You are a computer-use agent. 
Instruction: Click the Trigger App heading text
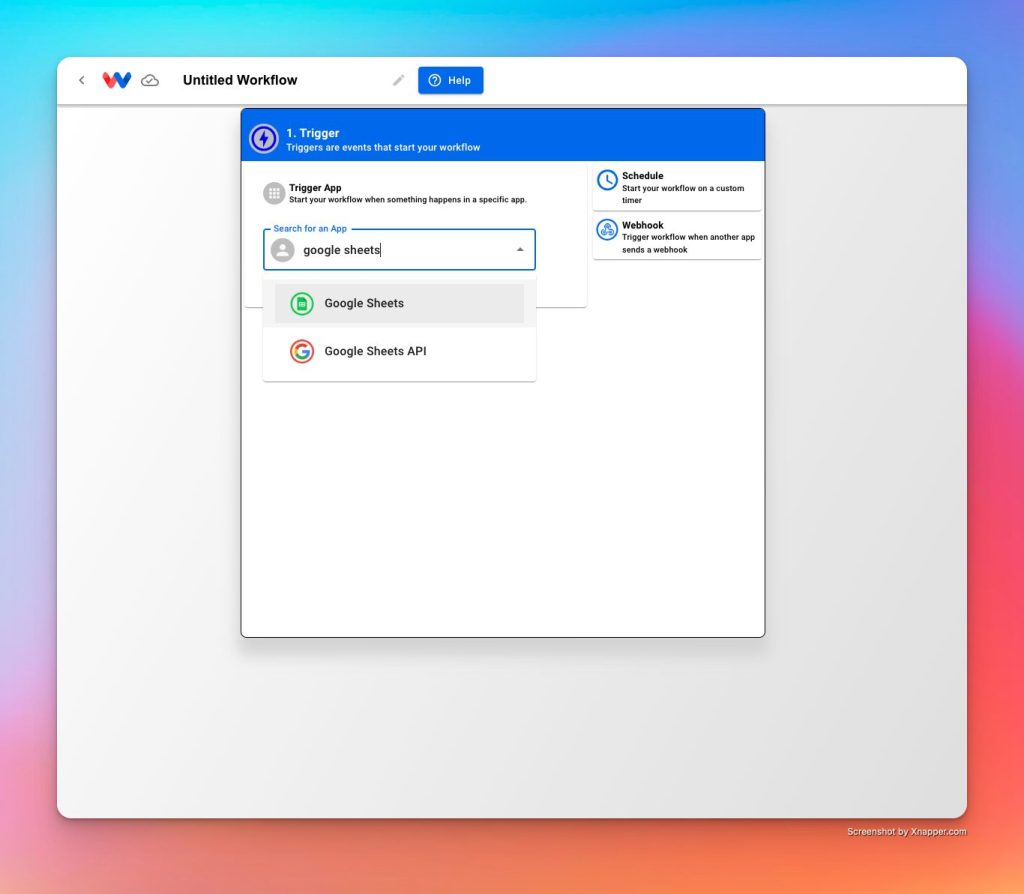(315, 187)
